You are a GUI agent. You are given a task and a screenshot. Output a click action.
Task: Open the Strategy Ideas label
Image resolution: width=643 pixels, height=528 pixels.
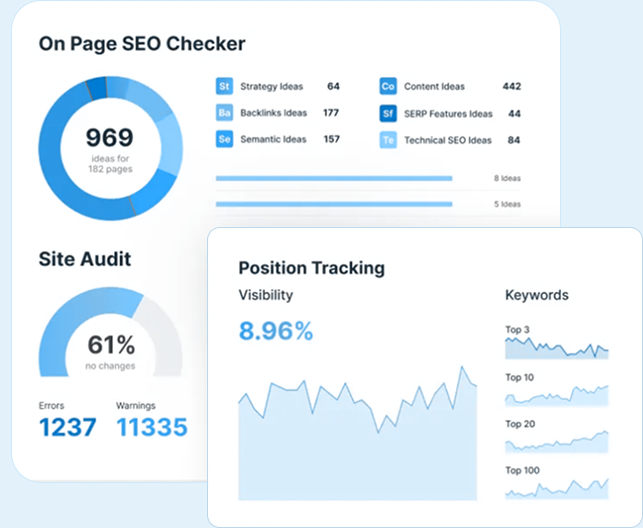[x=271, y=87]
